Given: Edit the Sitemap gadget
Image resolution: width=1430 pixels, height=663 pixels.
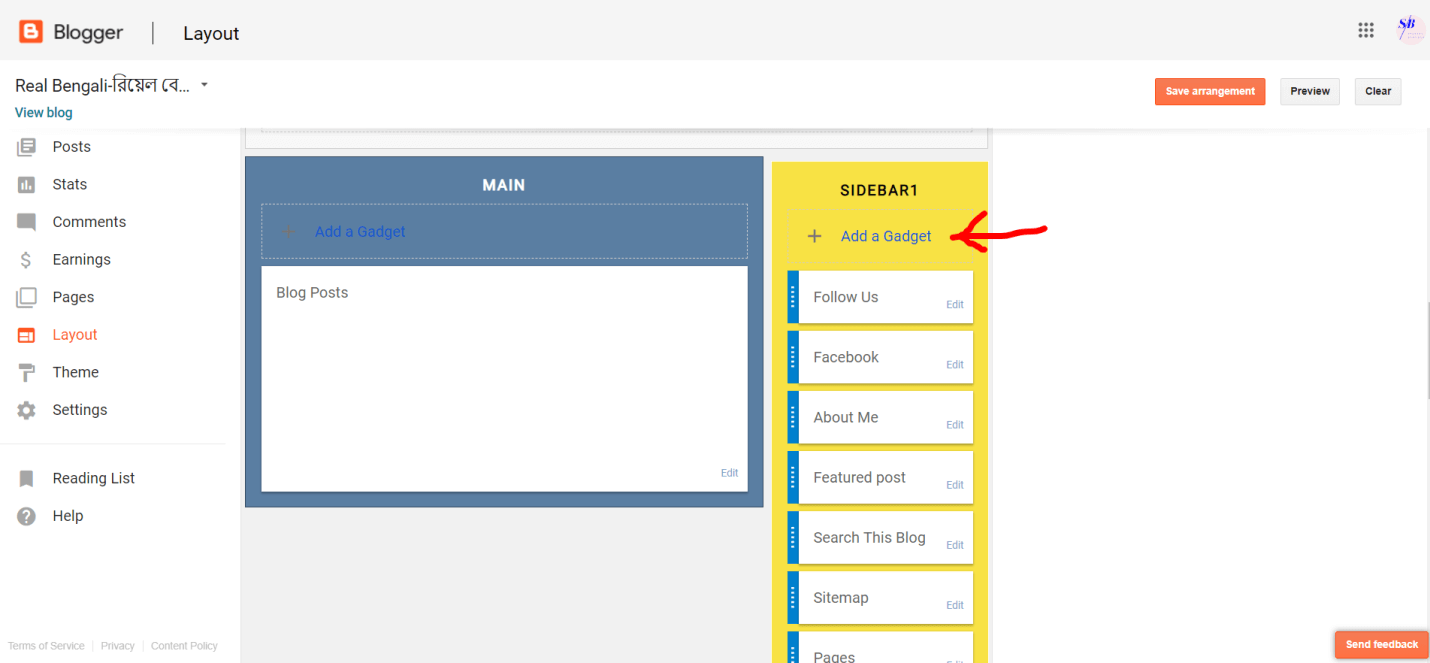Looking at the screenshot, I should (x=955, y=605).
